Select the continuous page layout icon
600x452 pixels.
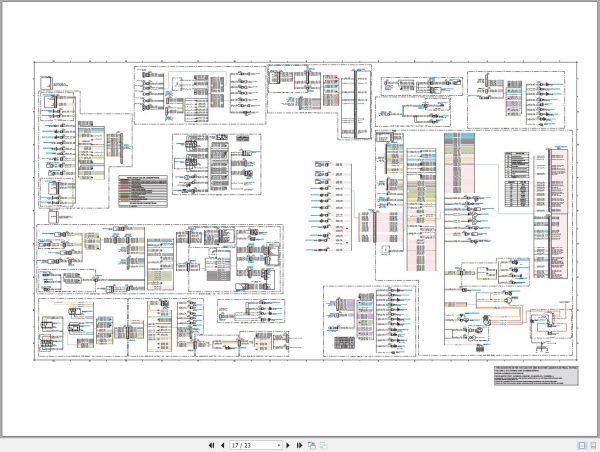(x=593, y=445)
